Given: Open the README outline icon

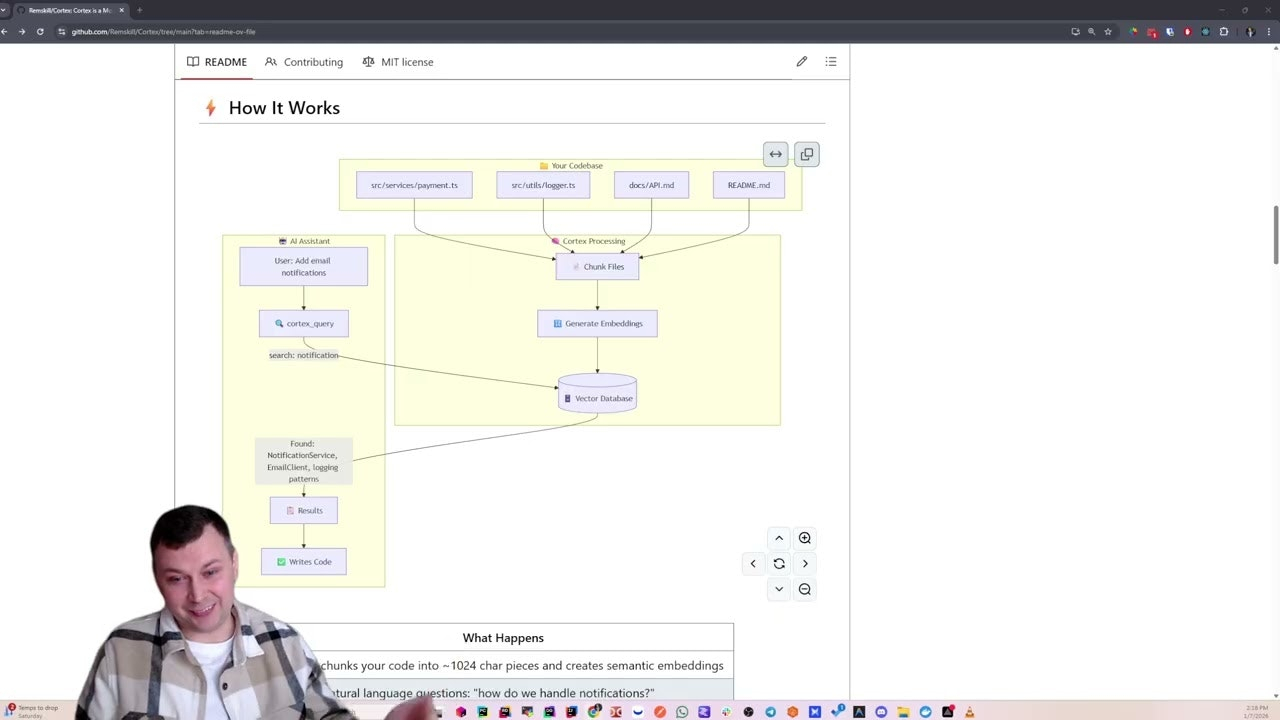Looking at the screenshot, I should click(x=830, y=62).
